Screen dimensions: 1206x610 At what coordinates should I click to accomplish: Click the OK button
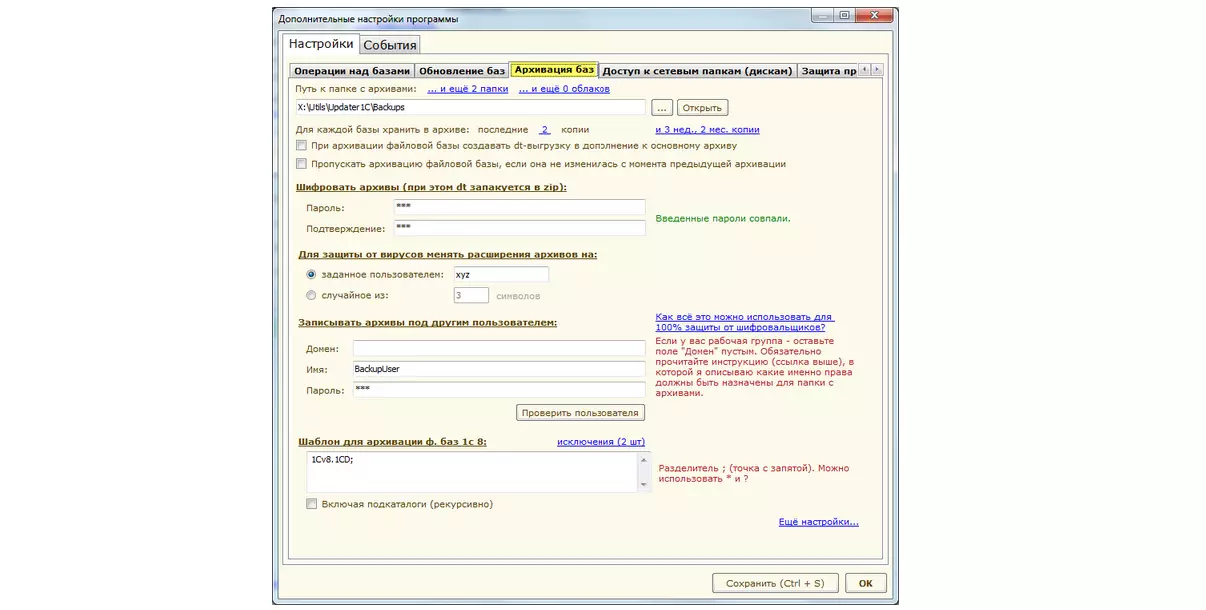(866, 583)
